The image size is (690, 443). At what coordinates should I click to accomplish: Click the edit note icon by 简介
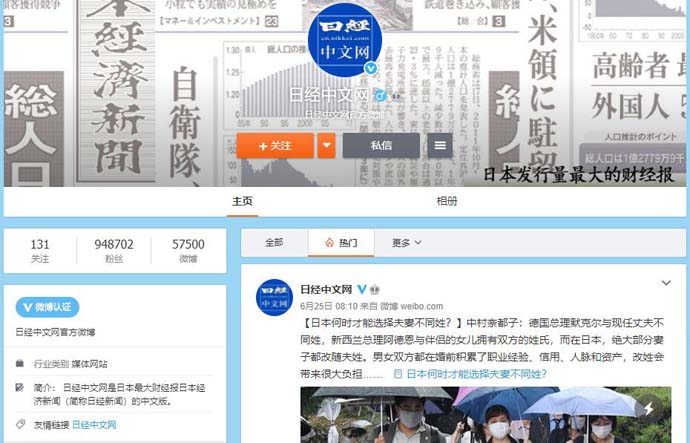point(20,387)
